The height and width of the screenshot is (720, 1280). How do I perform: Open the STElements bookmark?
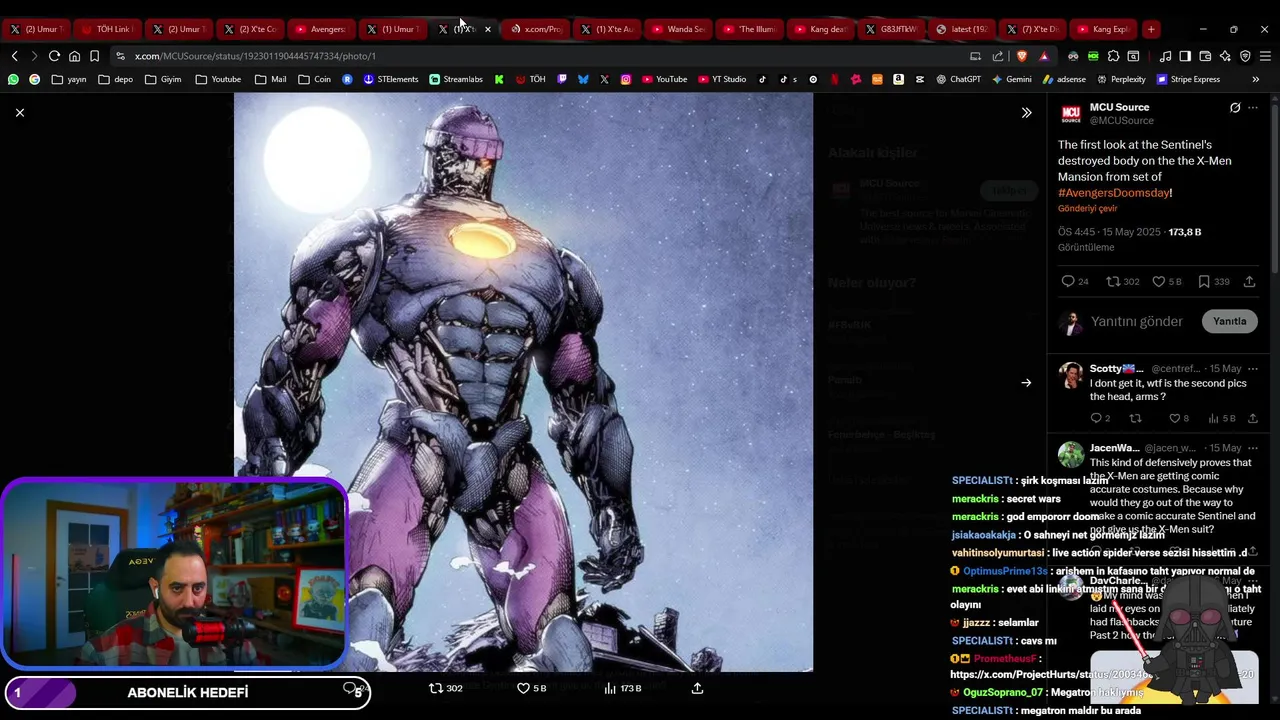[x=391, y=79]
